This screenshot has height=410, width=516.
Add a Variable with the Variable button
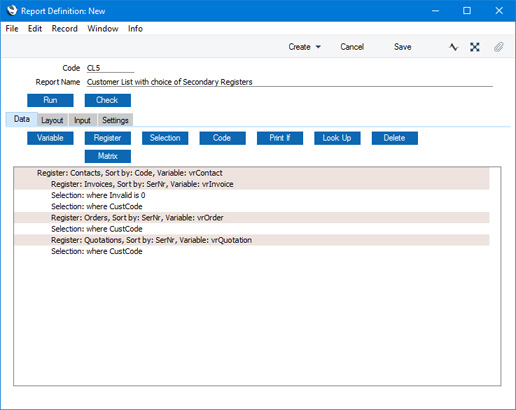tap(50, 138)
